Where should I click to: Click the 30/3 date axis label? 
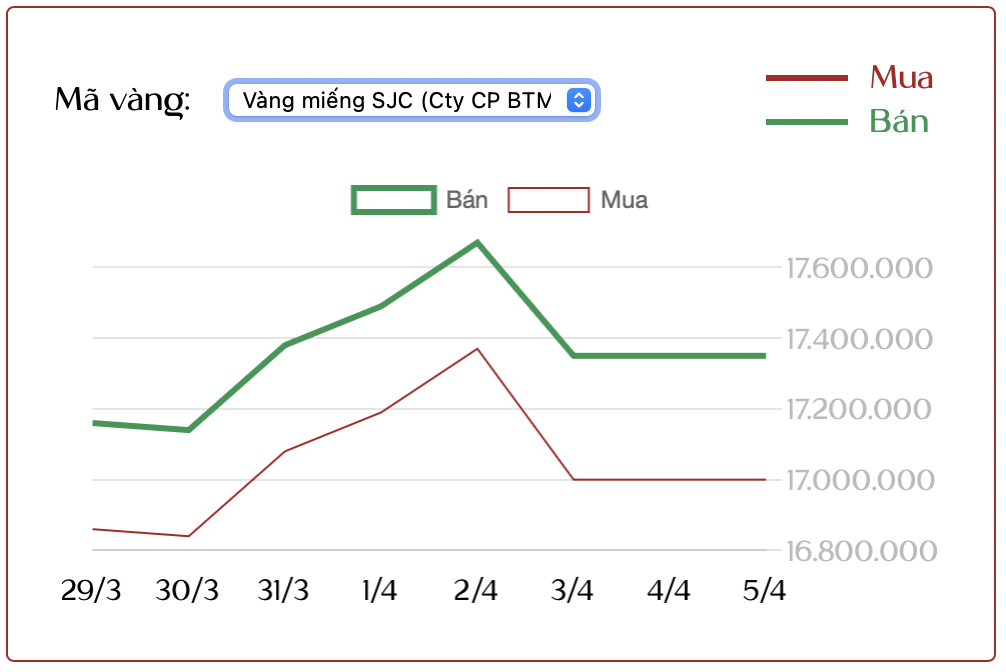click(x=187, y=591)
